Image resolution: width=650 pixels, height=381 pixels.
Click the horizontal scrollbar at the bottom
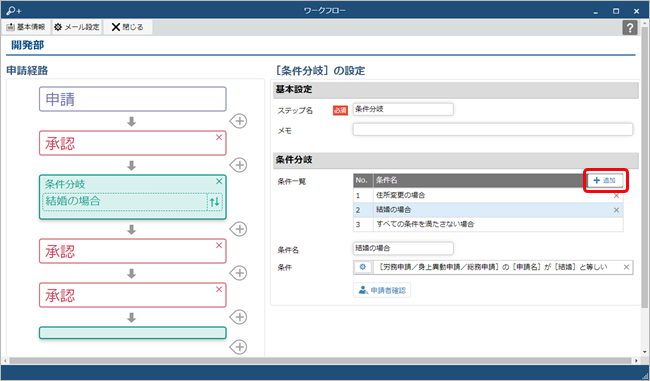320,361
